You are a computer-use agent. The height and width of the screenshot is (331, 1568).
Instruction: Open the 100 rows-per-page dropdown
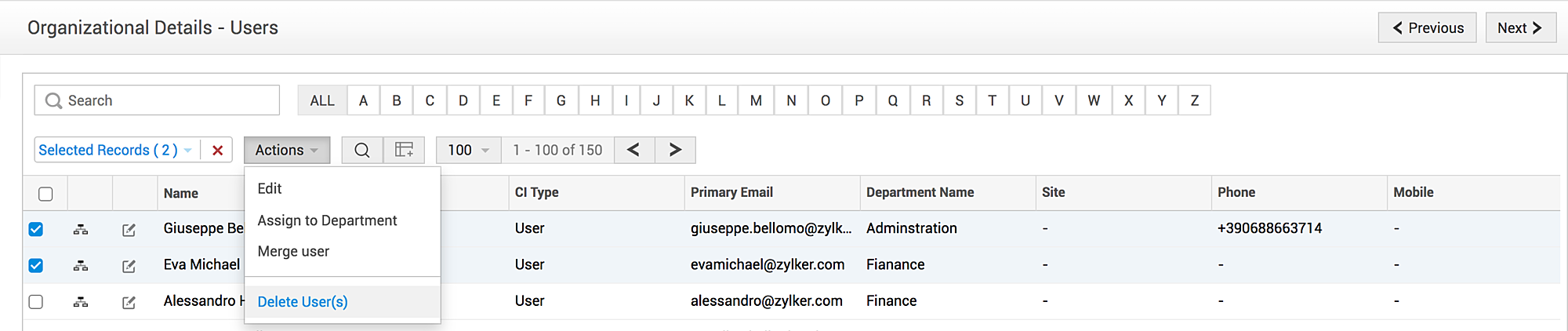[468, 150]
